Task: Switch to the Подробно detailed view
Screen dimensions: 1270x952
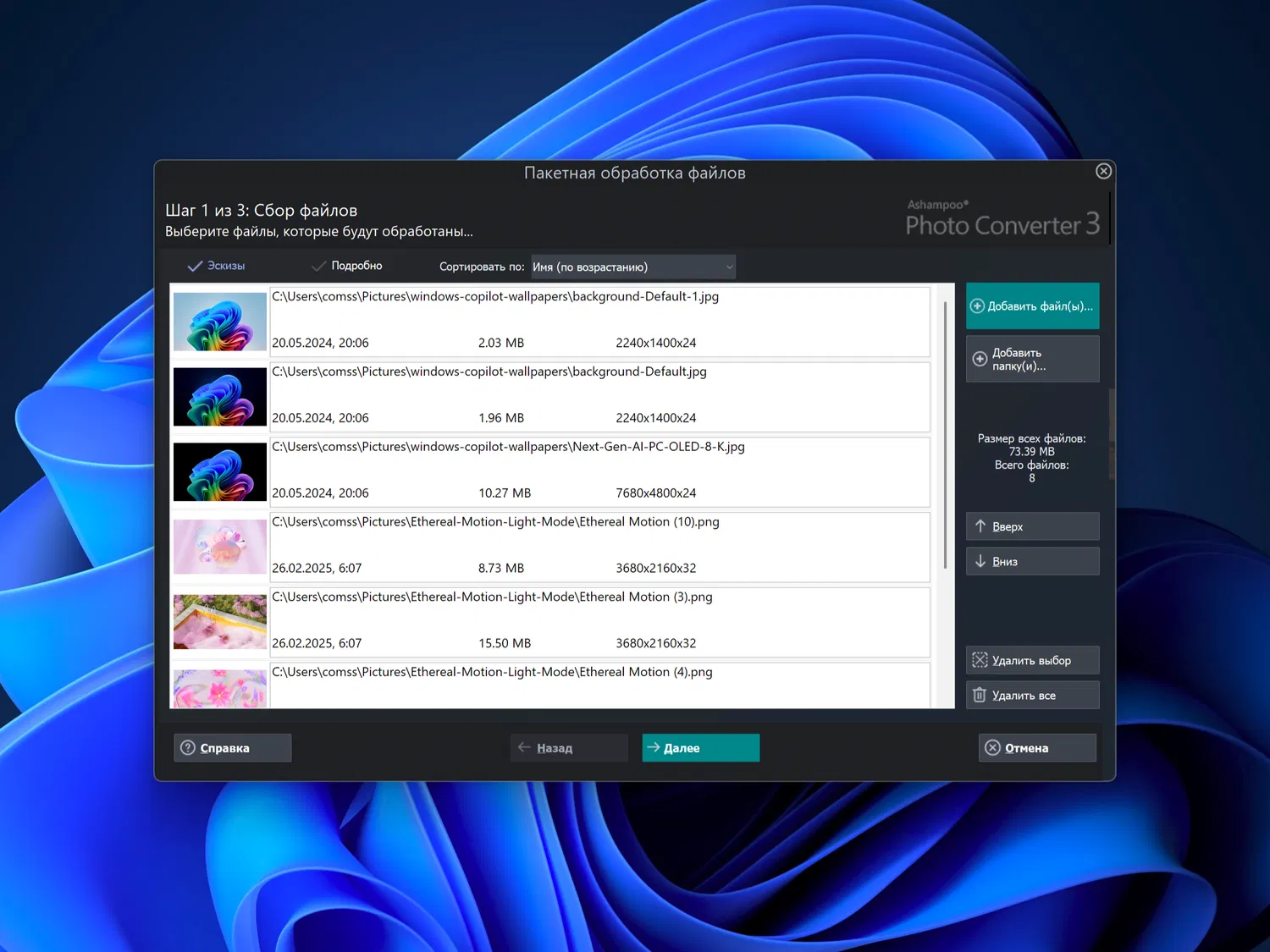Action: coord(347,266)
